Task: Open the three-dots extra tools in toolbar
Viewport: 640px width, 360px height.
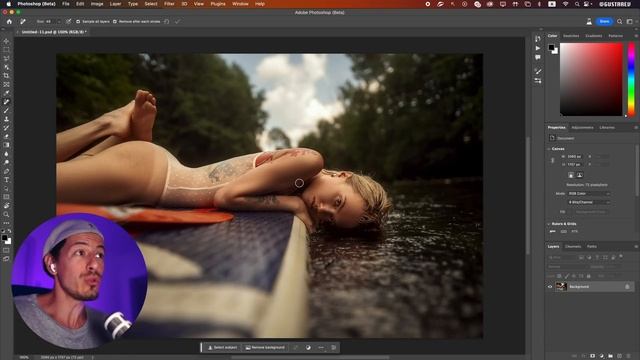Action: (x=6, y=223)
